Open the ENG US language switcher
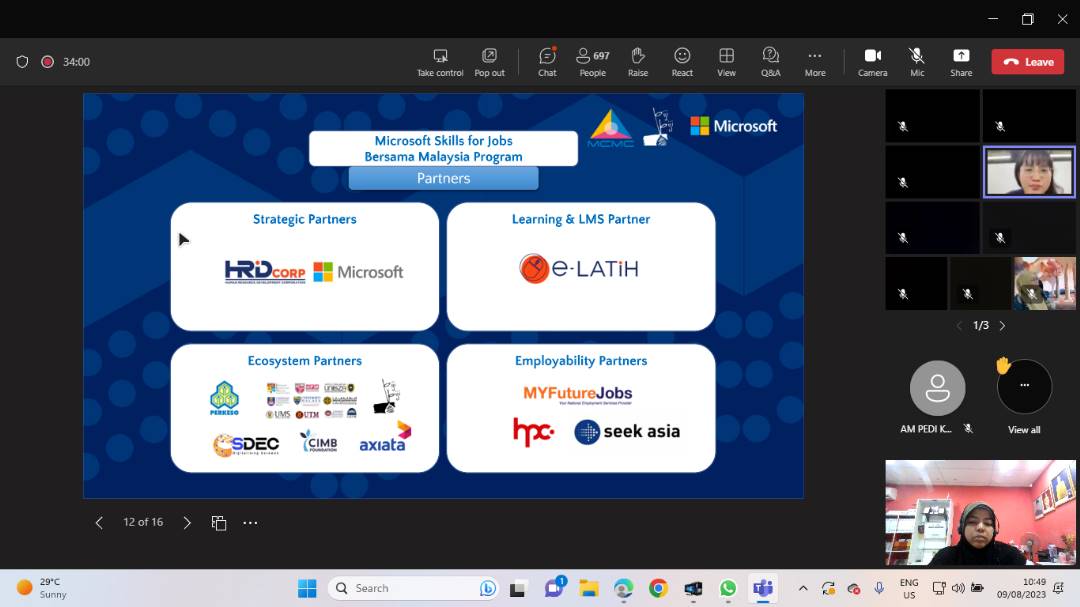1080x607 pixels. click(909, 588)
